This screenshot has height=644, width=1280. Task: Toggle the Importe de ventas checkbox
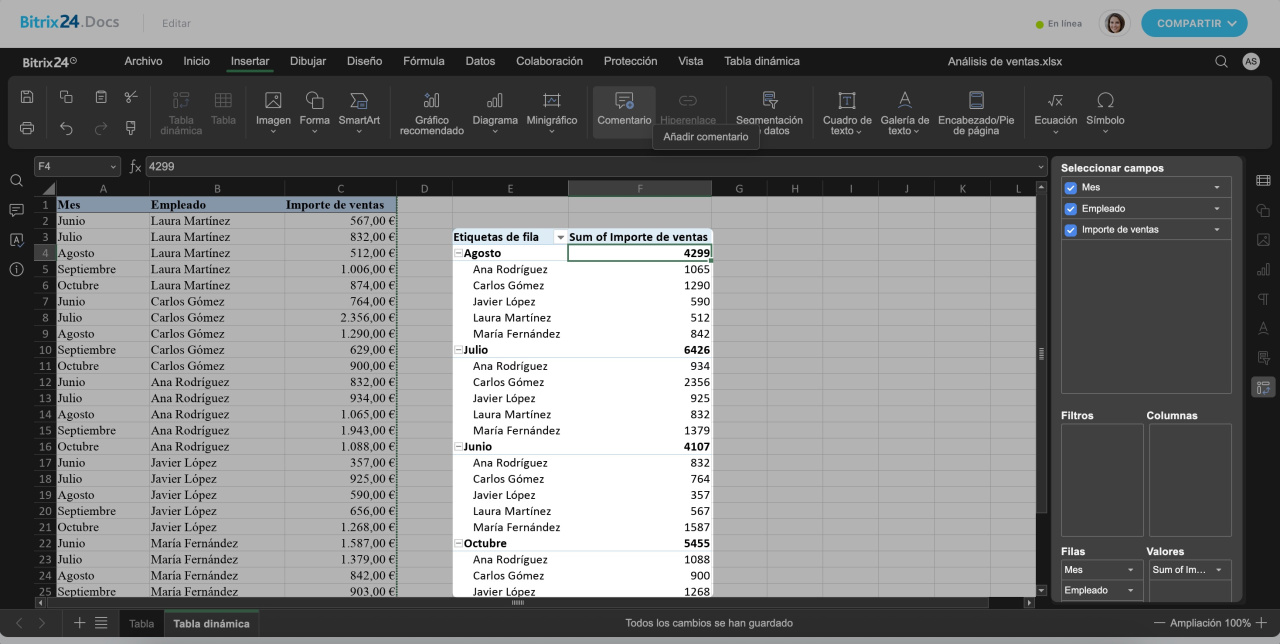coord(1071,230)
